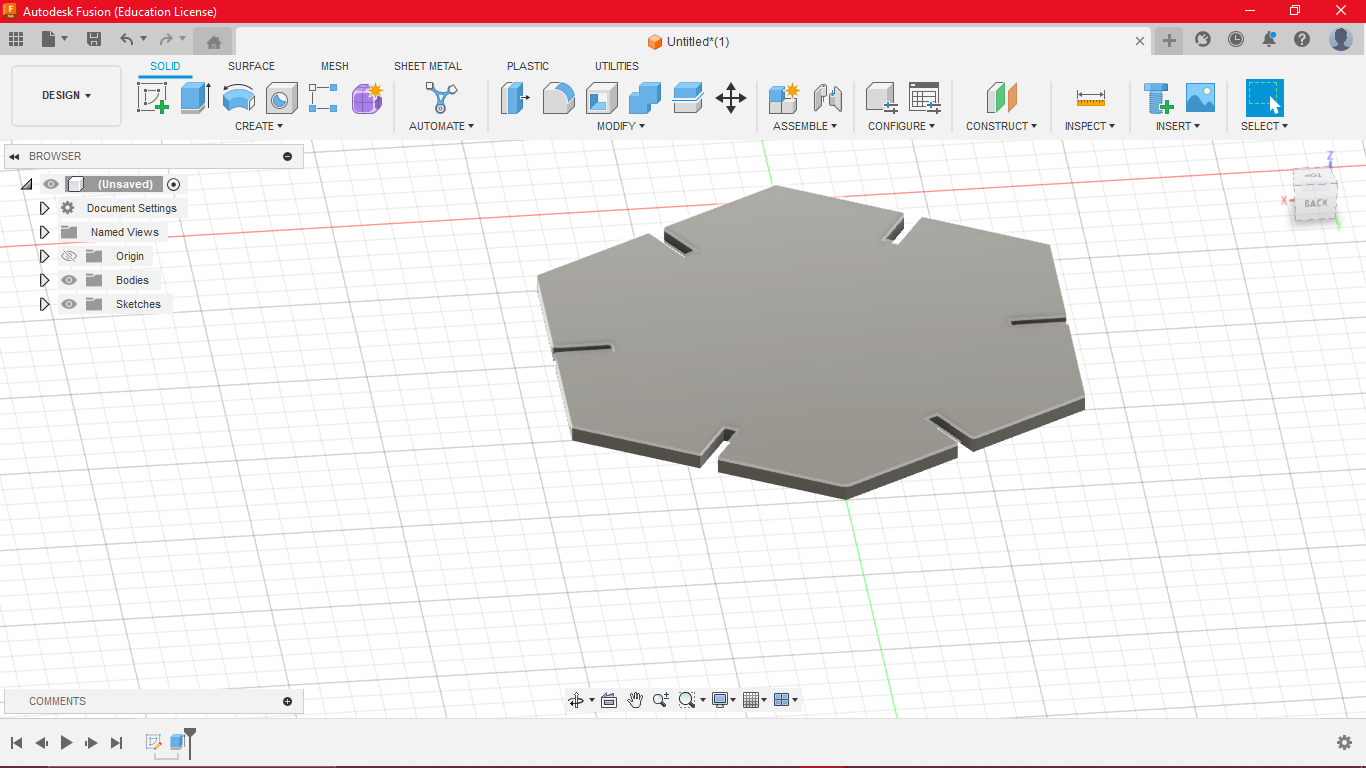Open the DESIGN workspace dropdown

(x=67, y=96)
